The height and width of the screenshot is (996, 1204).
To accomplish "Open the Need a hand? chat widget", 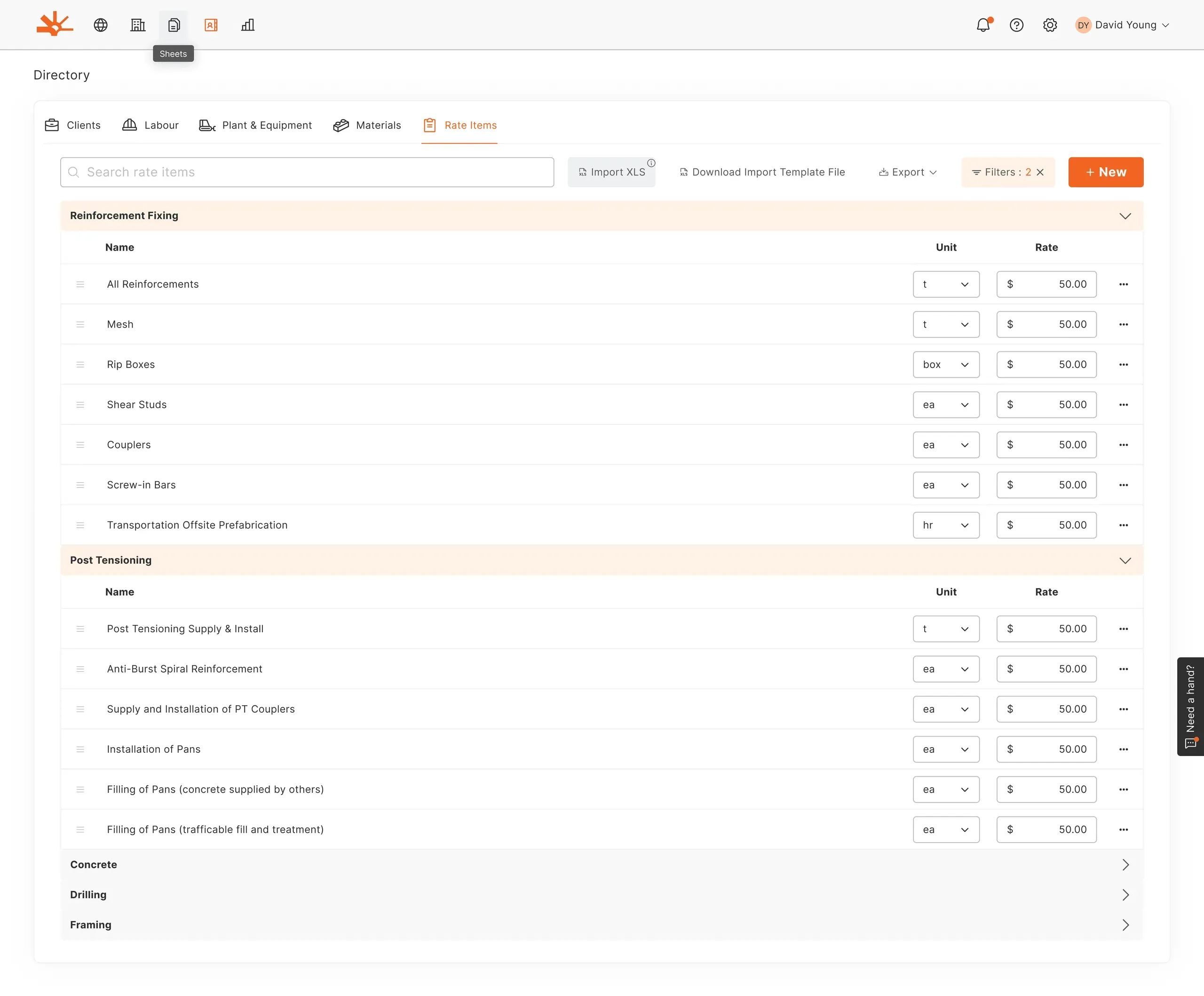I will click(x=1190, y=707).
